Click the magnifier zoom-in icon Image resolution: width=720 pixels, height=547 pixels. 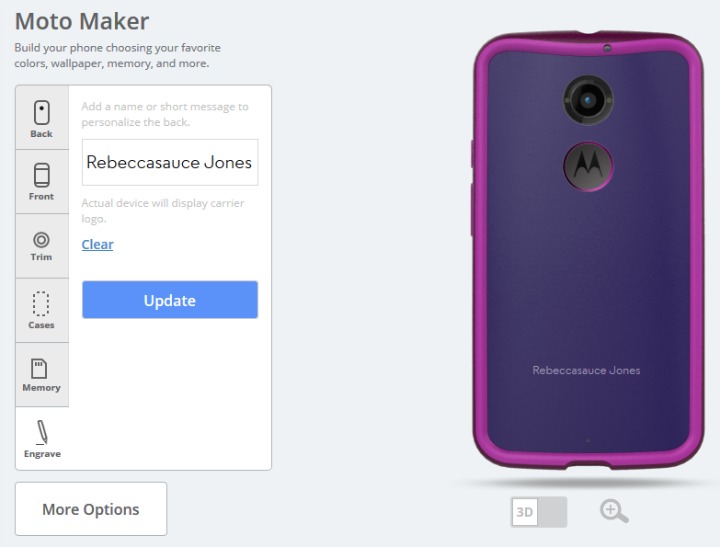614,511
